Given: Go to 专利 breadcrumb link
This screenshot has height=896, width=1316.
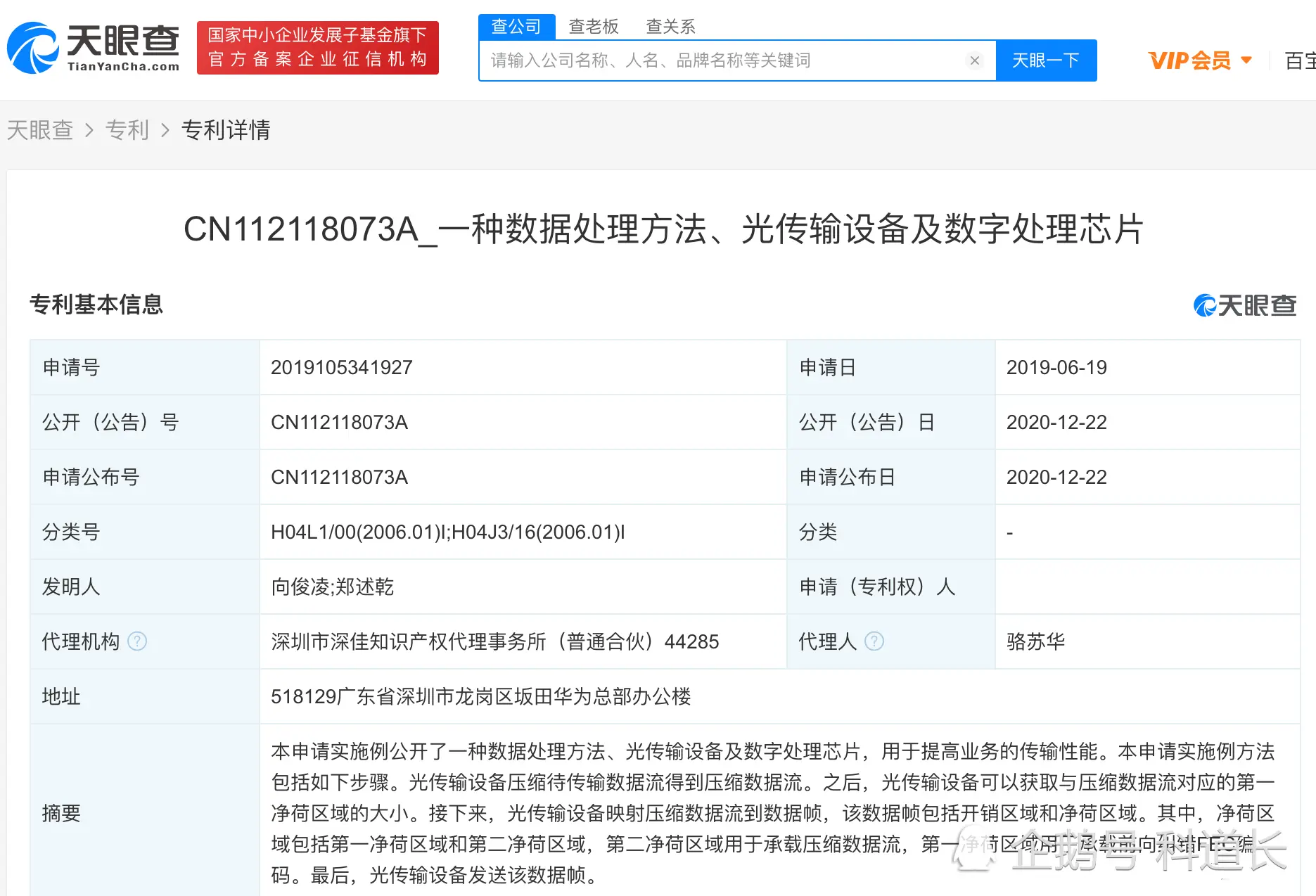Looking at the screenshot, I should 127,130.
